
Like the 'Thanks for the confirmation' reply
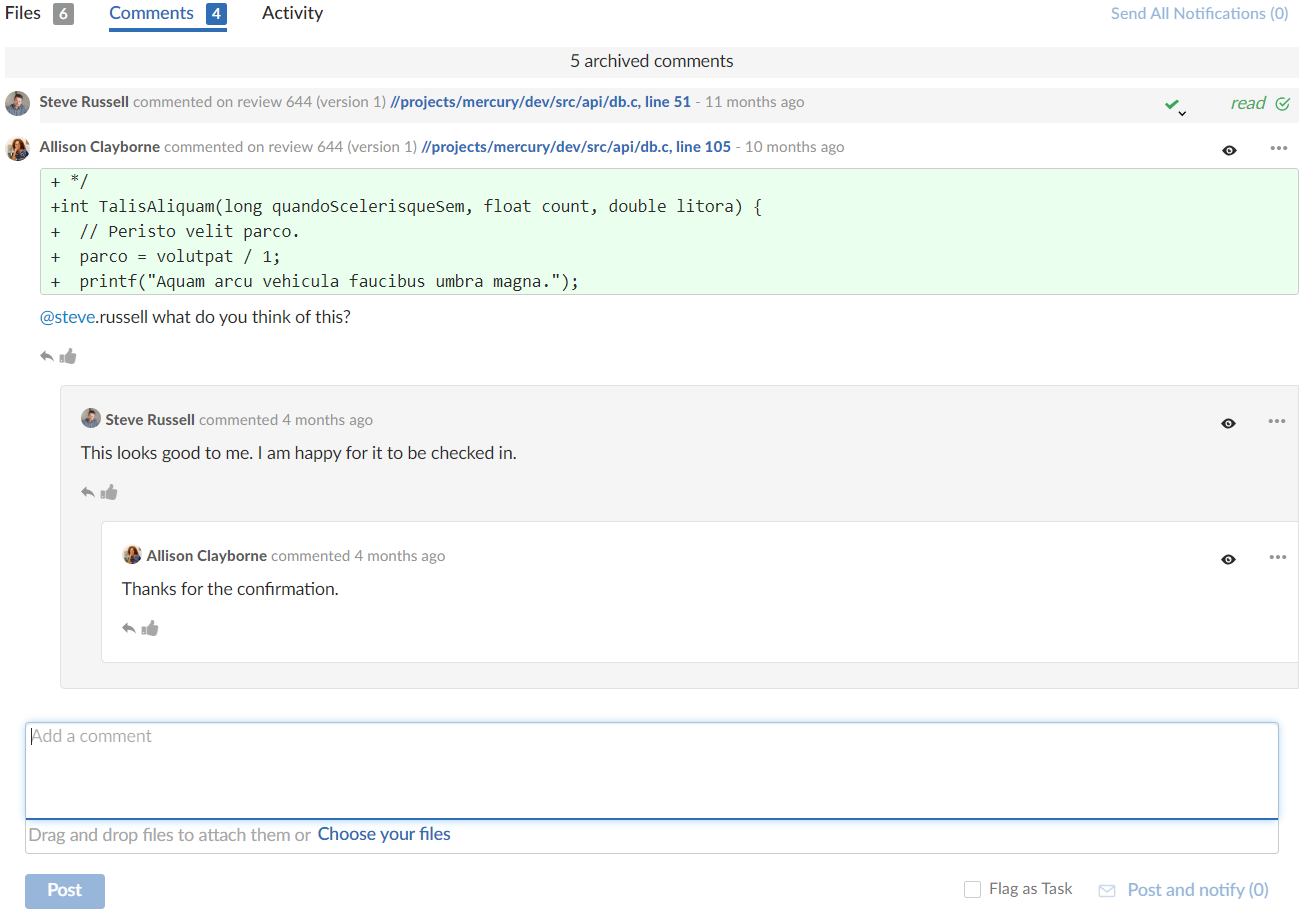pos(150,627)
